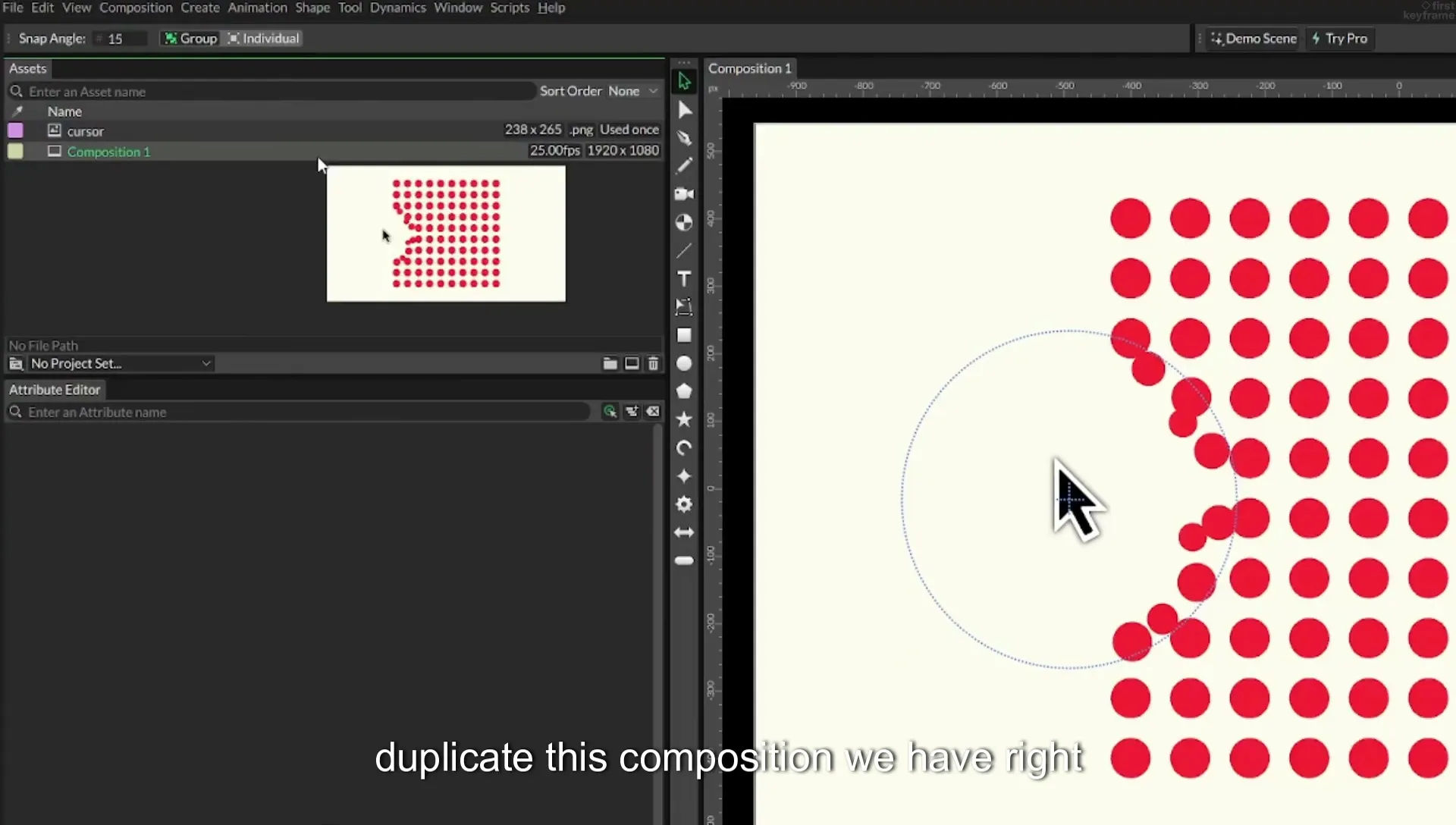The width and height of the screenshot is (1456, 825).
Task: Toggle Group snap mode
Action: click(191, 39)
